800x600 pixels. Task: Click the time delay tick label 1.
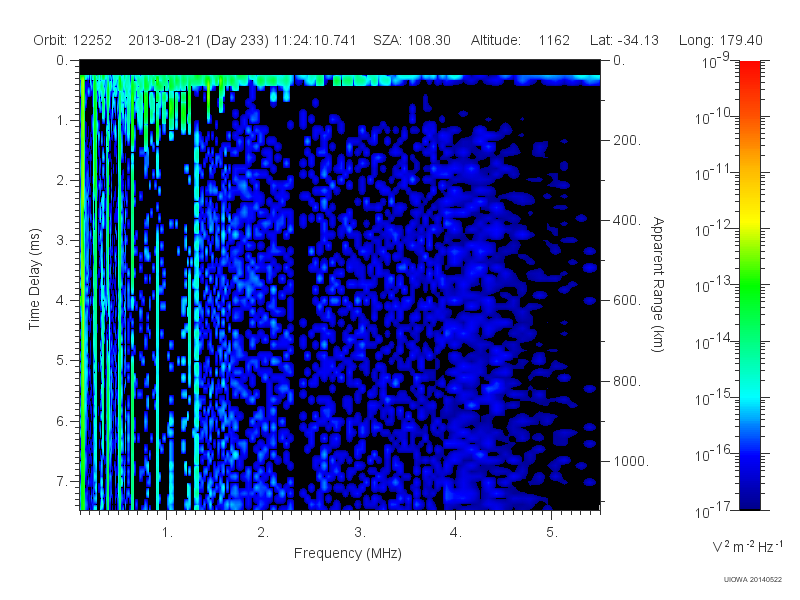click(62, 121)
